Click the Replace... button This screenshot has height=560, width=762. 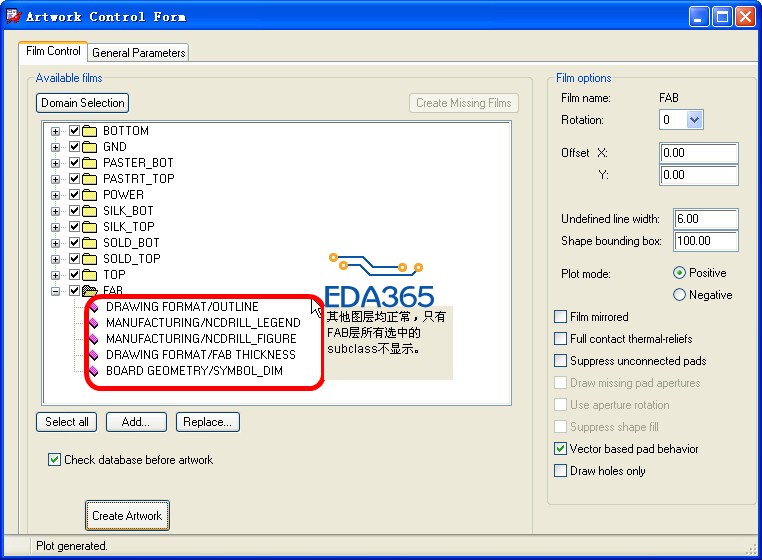208,422
